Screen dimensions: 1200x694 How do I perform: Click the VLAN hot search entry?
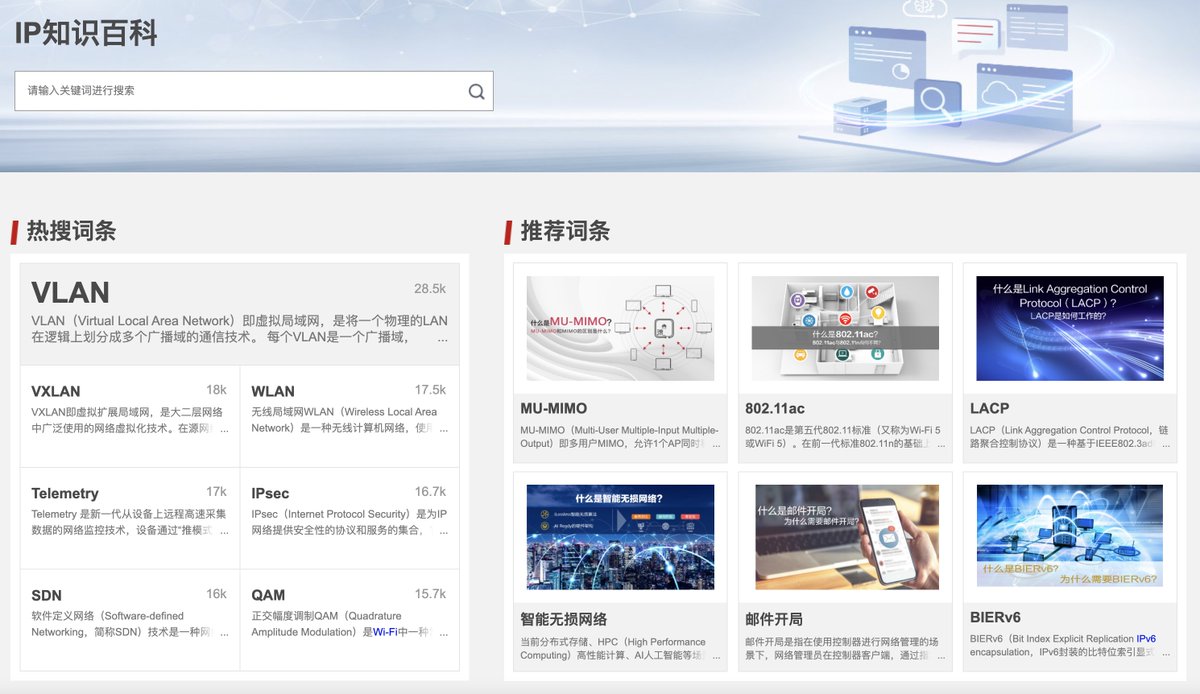pyautogui.click(x=238, y=312)
